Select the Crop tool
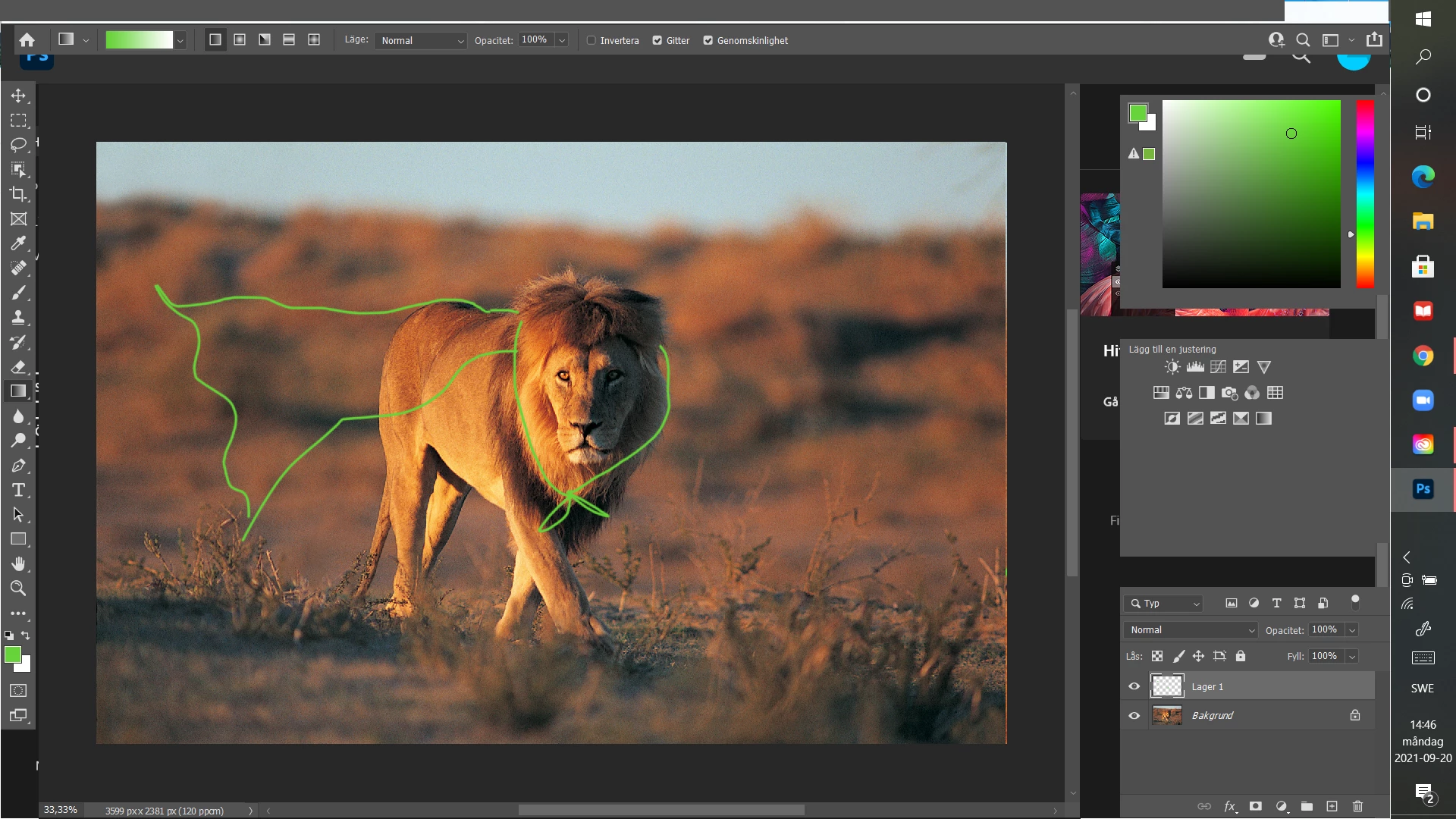This screenshot has height=819, width=1456. click(18, 194)
